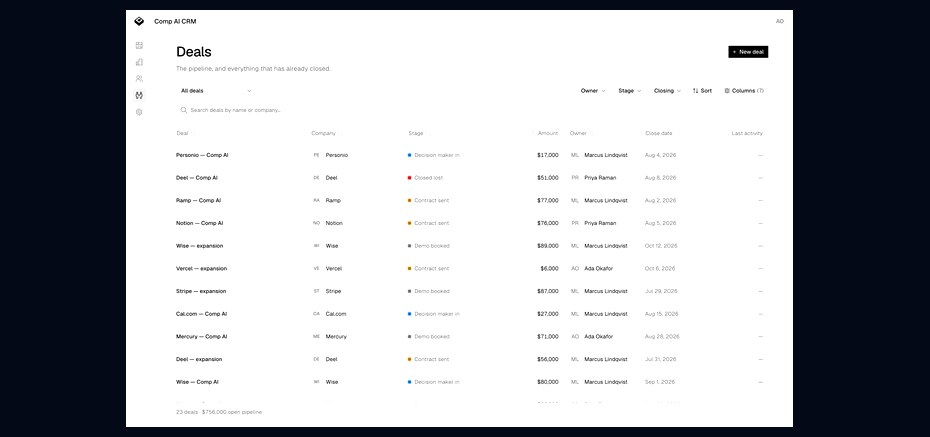Open the Personio — Comp AI deal

click(x=202, y=155)
